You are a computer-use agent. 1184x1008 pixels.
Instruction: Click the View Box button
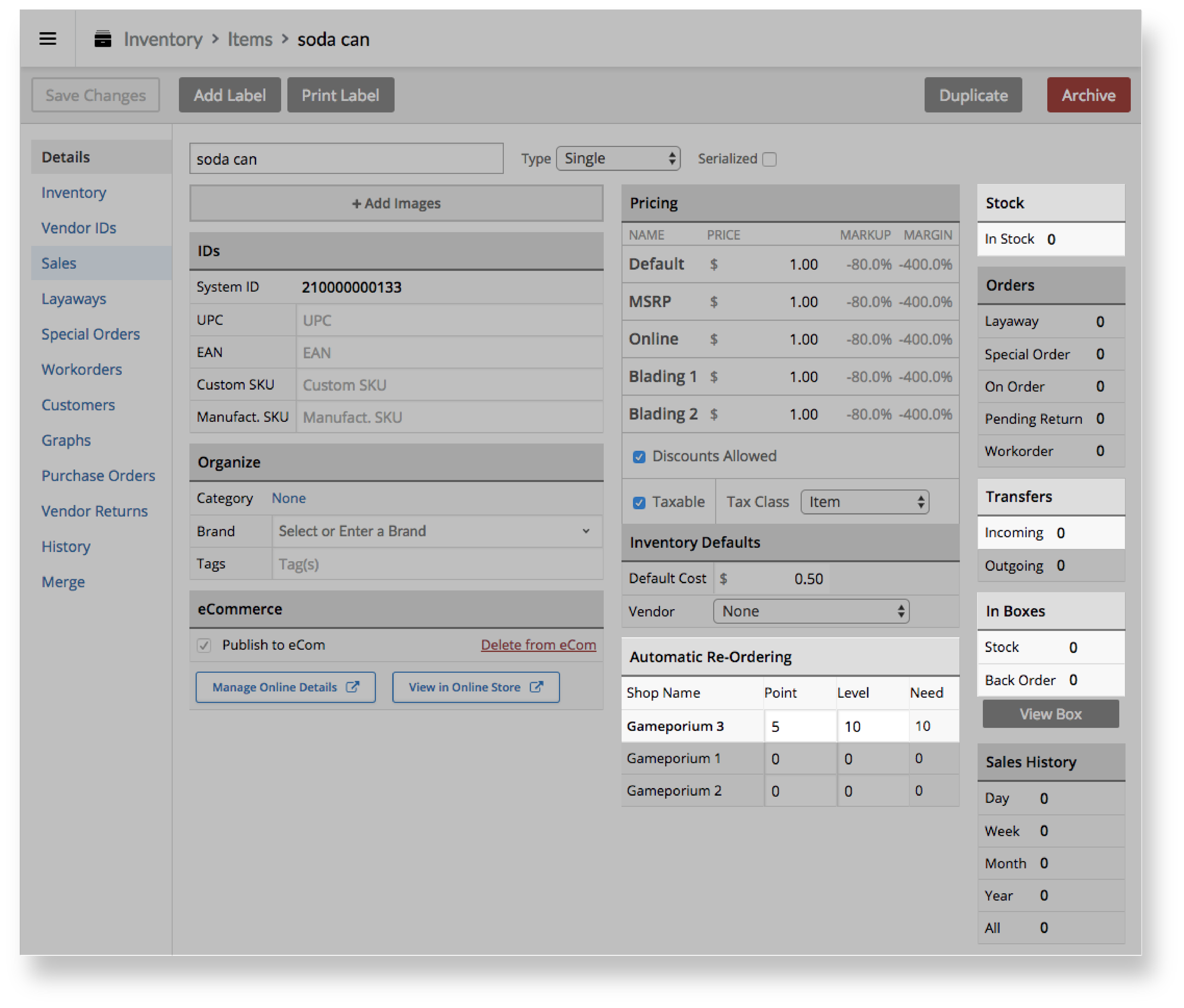pyautogui.click(x=1050, y=714)
